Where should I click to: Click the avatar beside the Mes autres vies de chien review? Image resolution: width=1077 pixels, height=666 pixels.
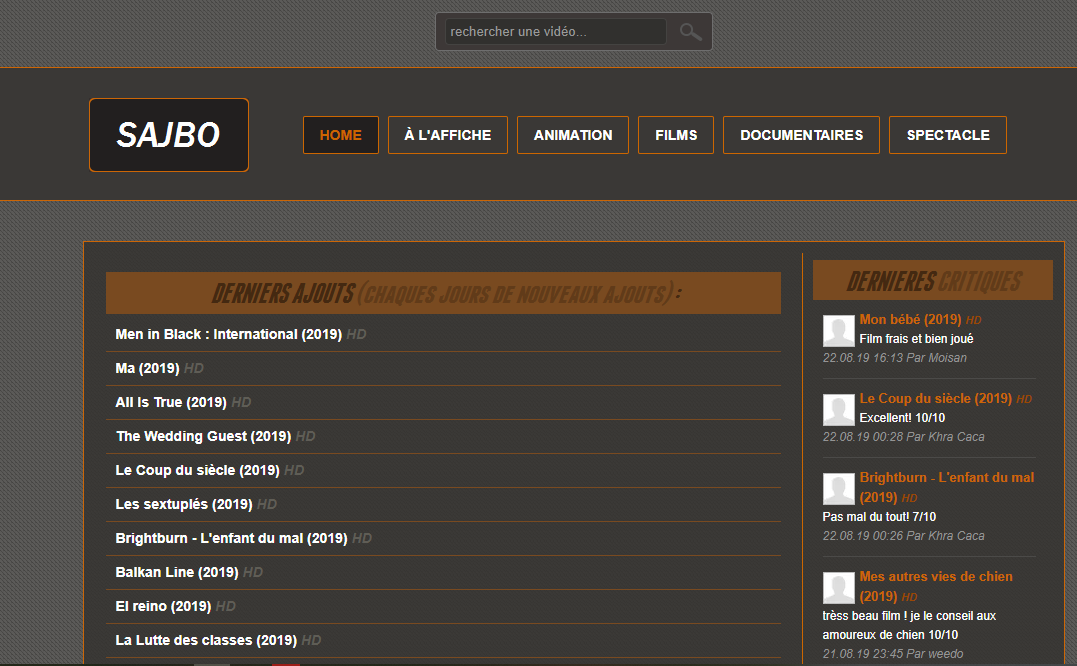(x=839, y=588)
